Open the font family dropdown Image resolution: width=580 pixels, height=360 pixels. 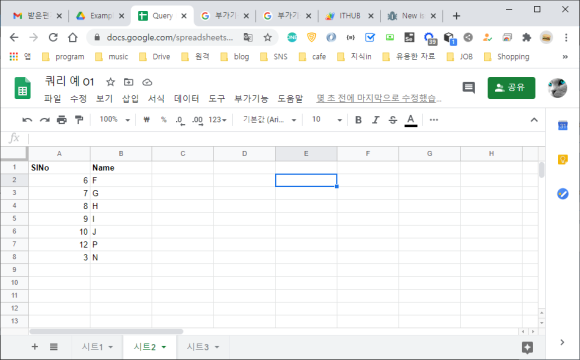pos(270,120)
